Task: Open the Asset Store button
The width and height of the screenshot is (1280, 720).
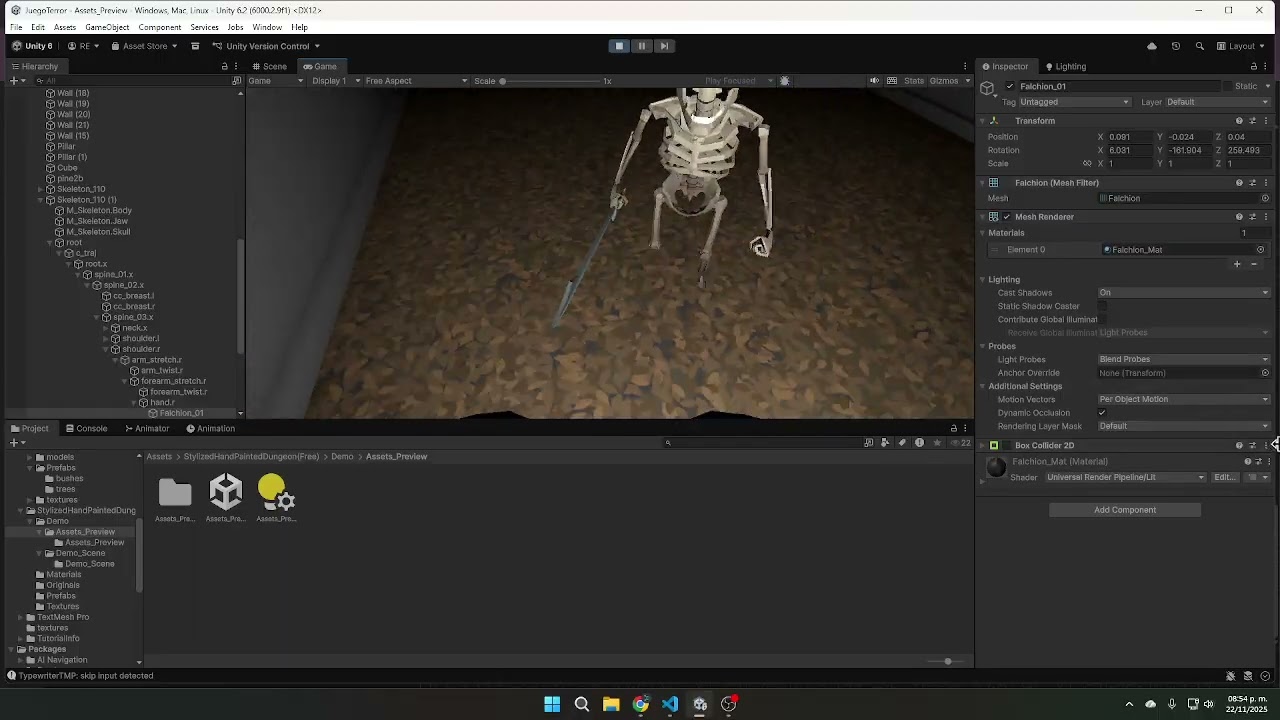Action: pos(145,46)
